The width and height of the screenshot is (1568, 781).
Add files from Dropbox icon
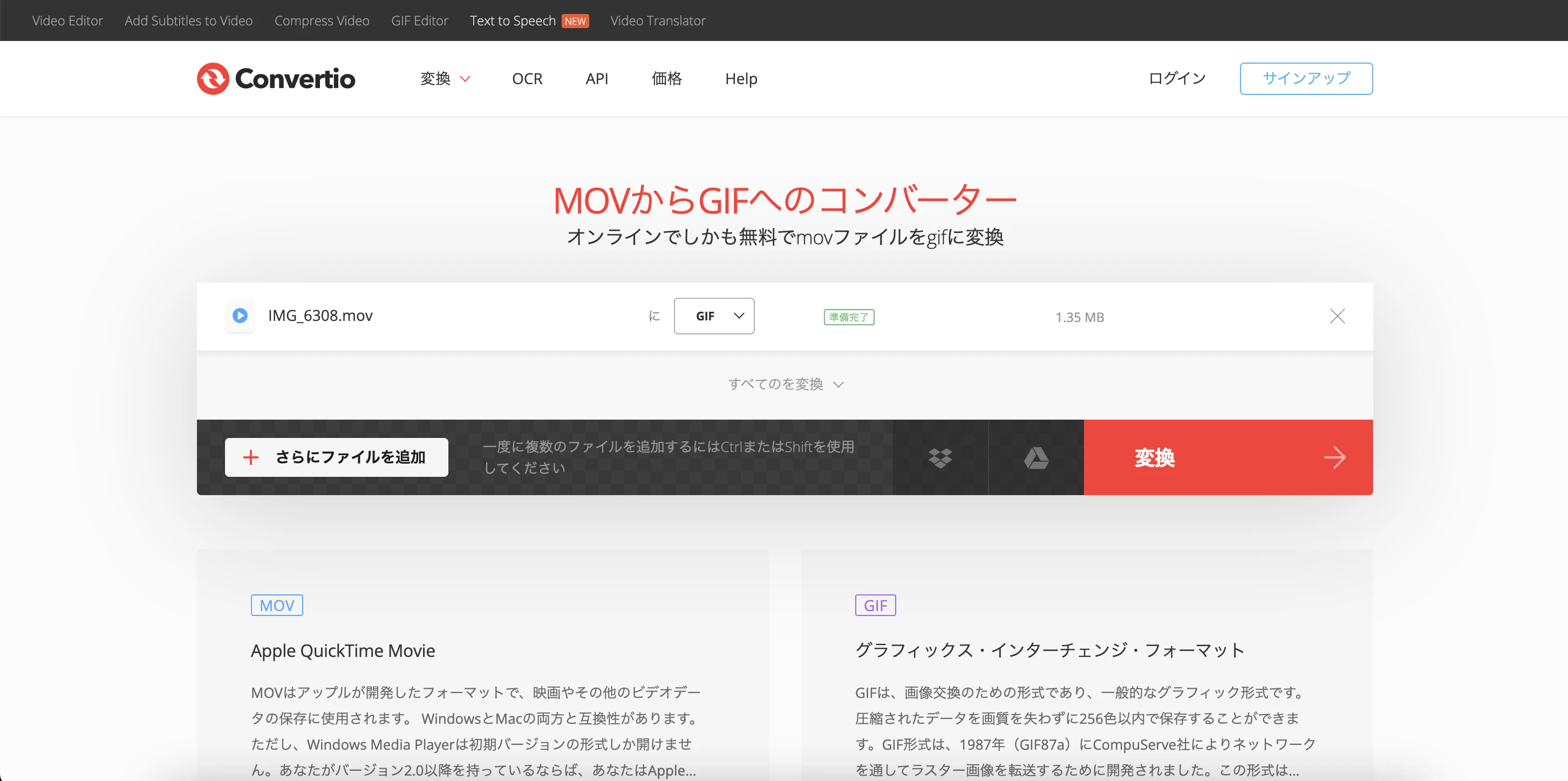point(940,457)
